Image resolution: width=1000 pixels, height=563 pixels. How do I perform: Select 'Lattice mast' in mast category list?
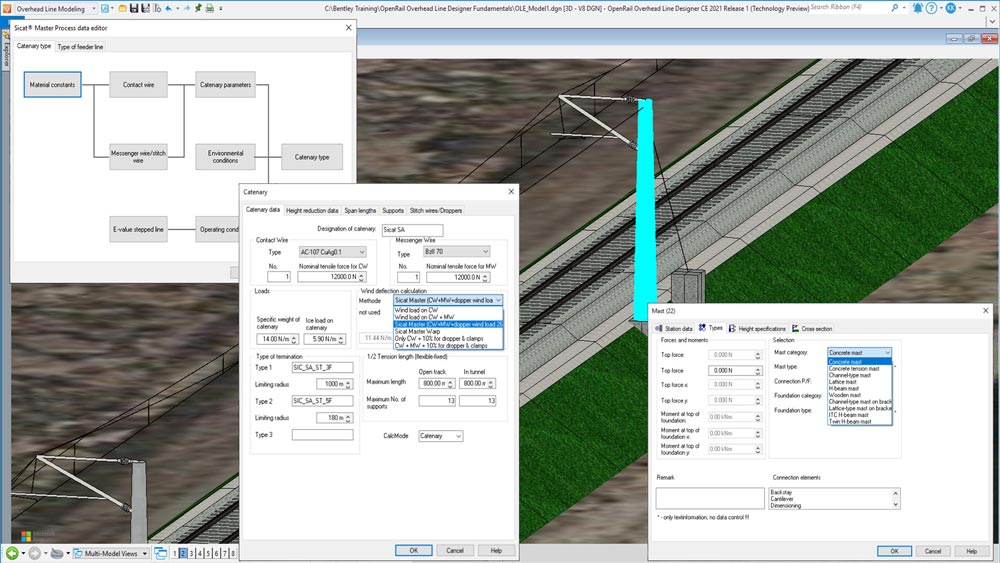pos(860,382)
